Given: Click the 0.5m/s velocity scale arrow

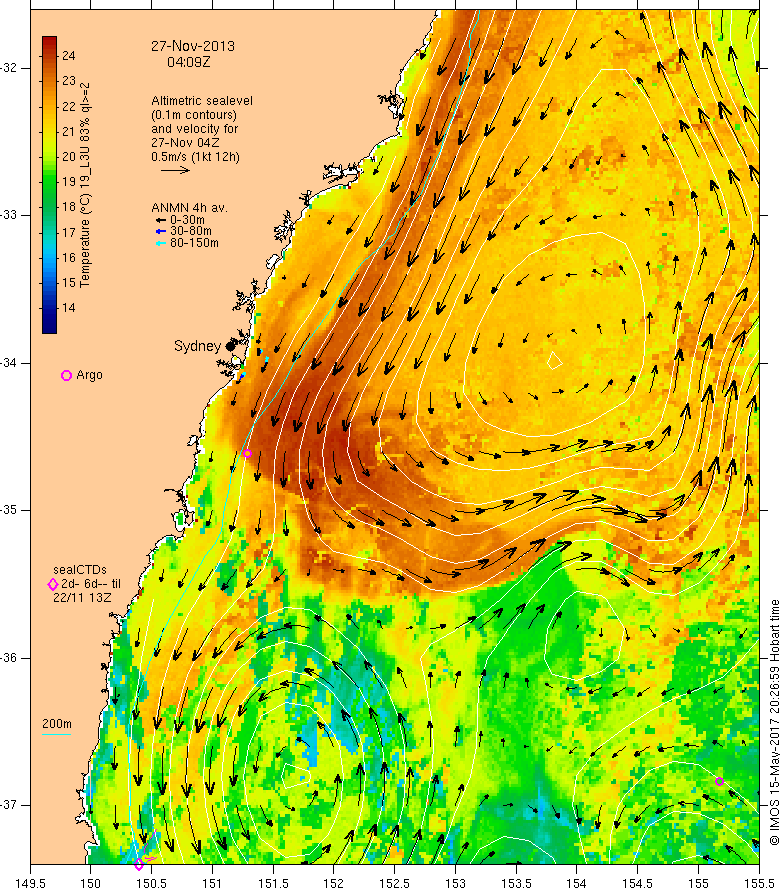Looking at the screenshot, I should [x=175, y=170].
